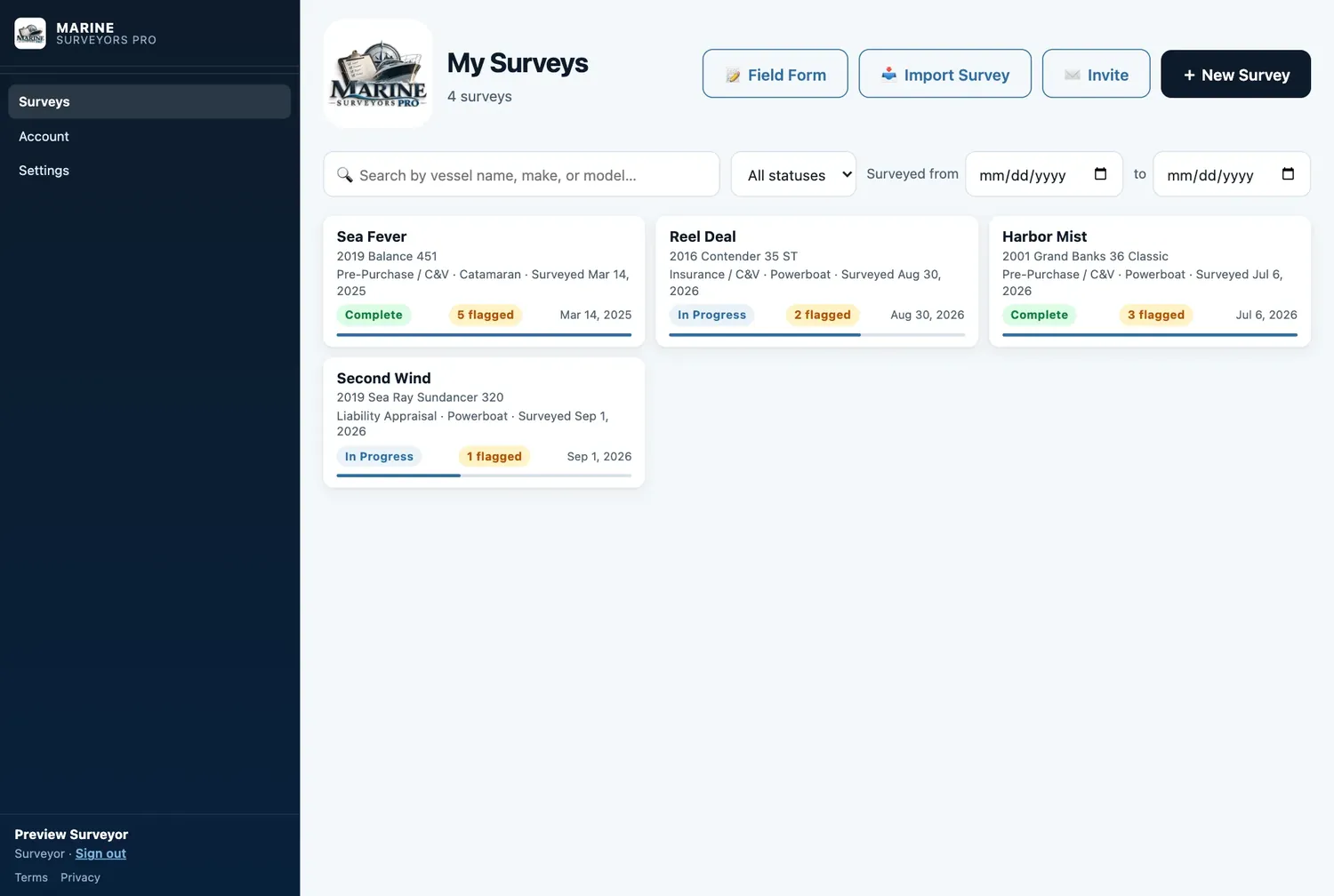This screenshot has width=1334, height=896.
Task: Click the 2 flagged badge
Action: [823, 315]
